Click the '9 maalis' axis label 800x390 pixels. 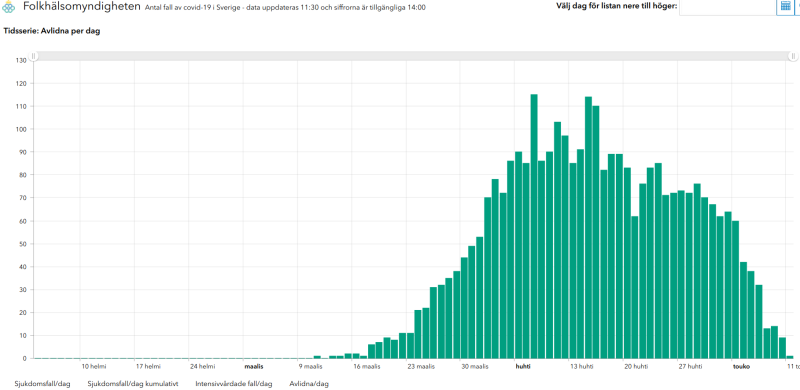[311, 367]
